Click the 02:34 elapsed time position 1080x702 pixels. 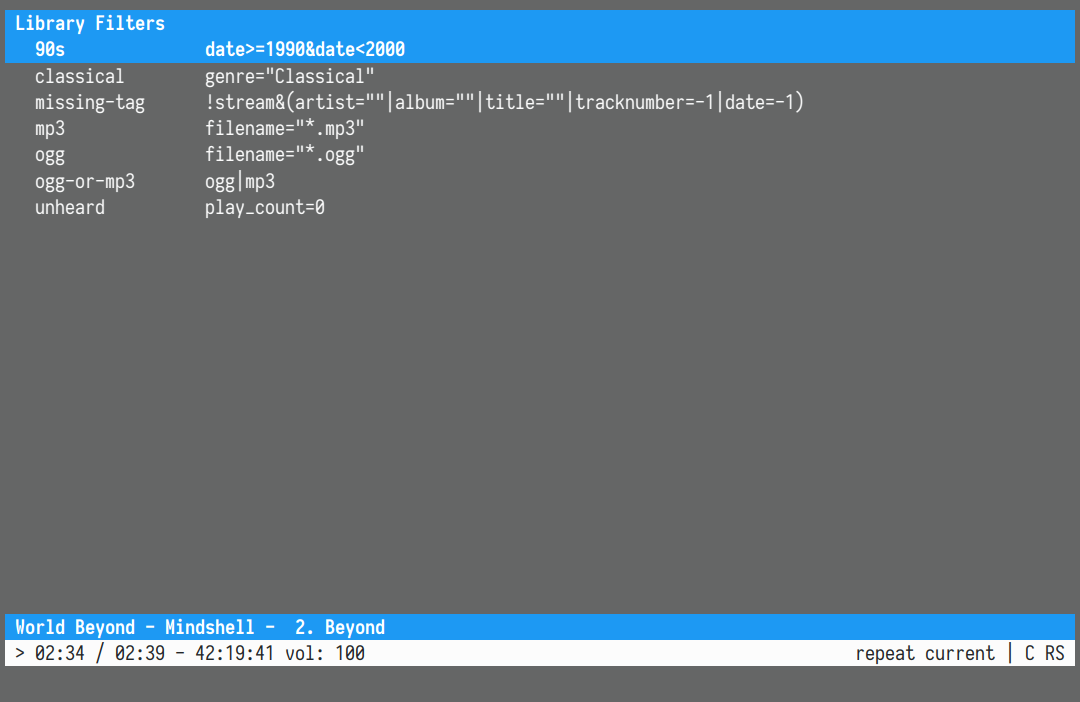[60, 654]
